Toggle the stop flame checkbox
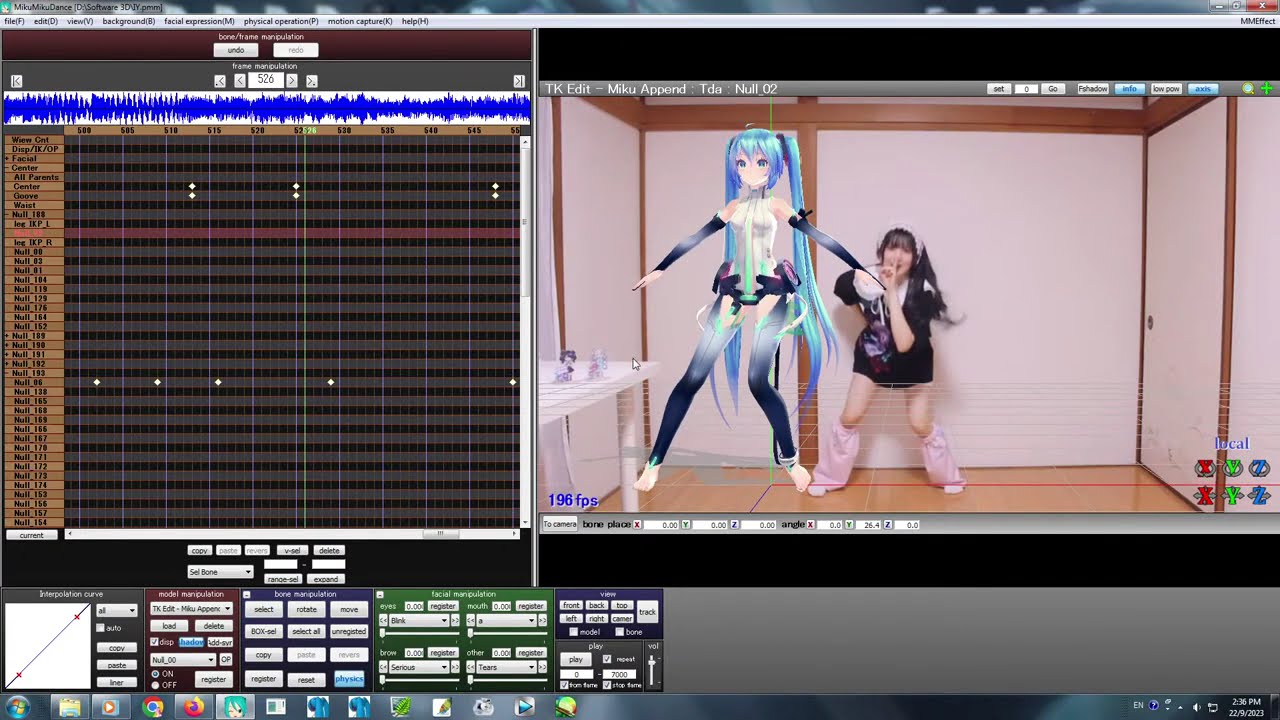1280x720 pixels. coord(607,685)
